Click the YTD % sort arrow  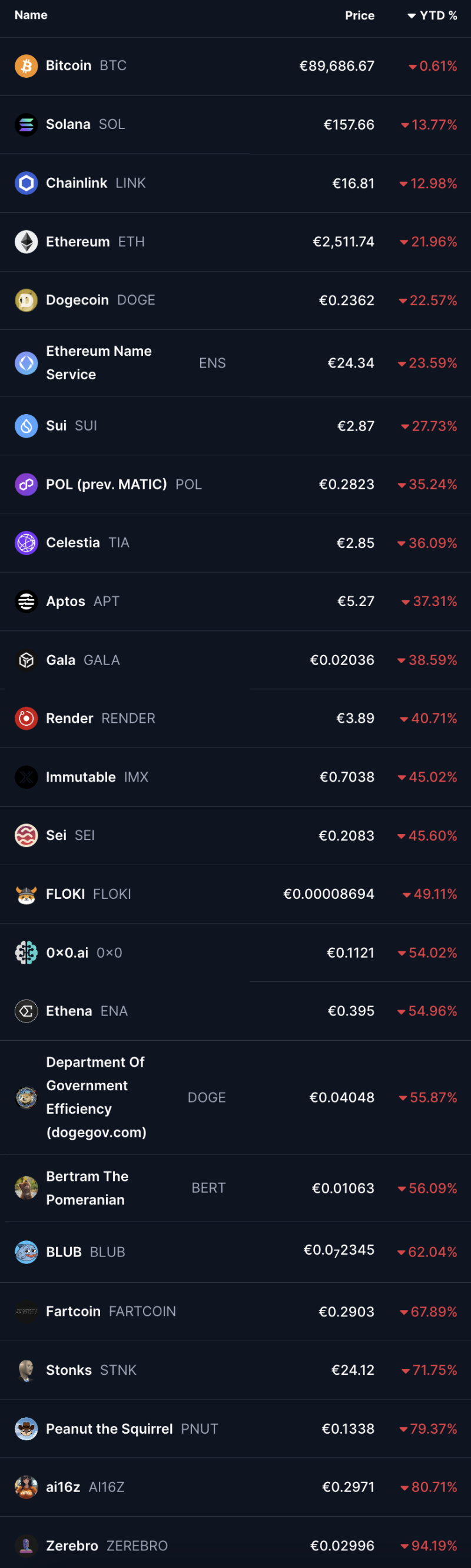(x=412, y=16)
